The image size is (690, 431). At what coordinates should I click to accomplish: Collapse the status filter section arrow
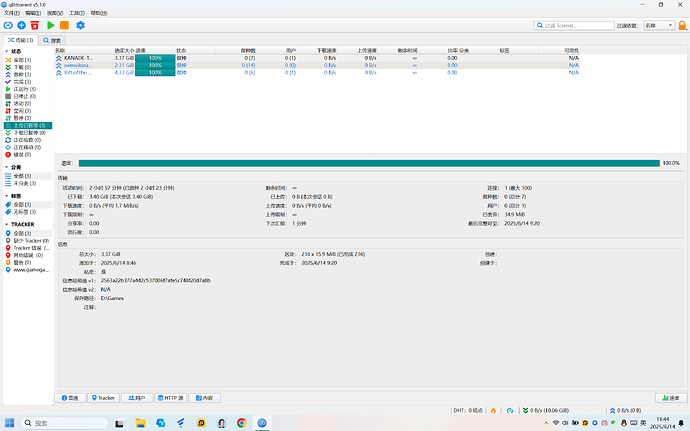pyautogui.click(x=7, y=52)
